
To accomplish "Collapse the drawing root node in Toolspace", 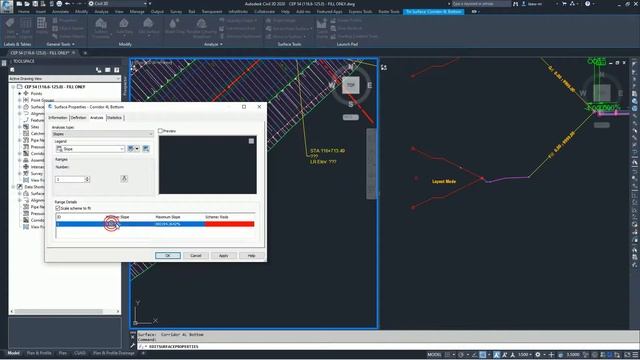I will click(x=13, y=87).
